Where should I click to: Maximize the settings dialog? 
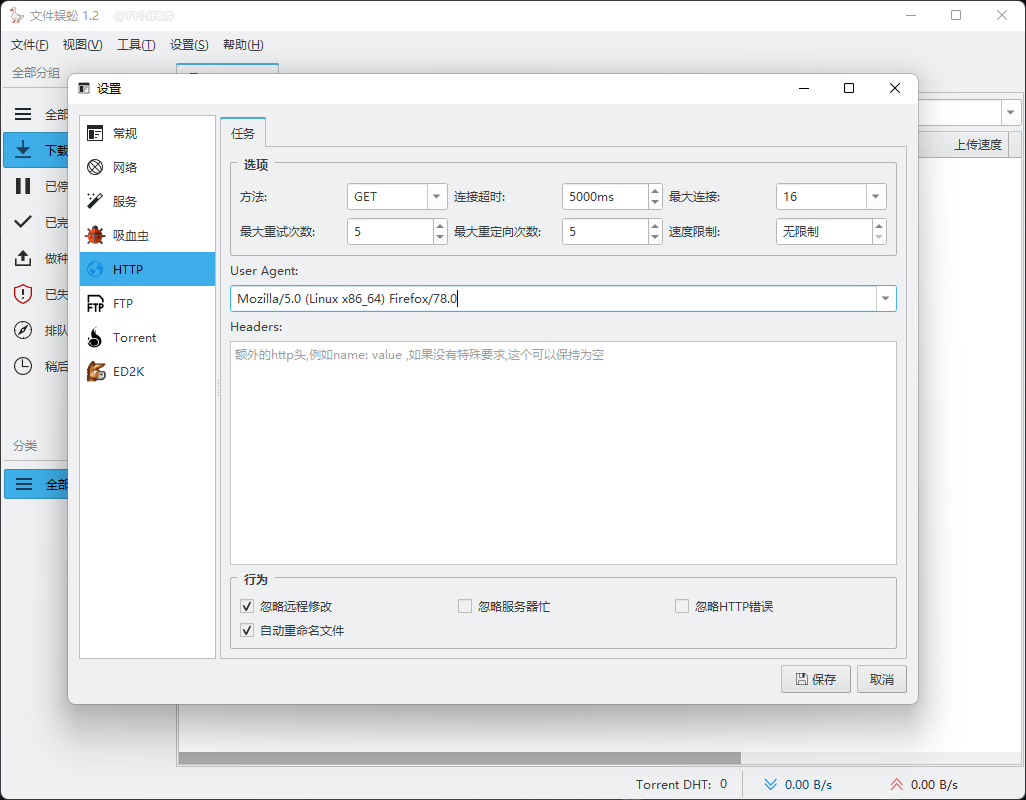point(849,88)
